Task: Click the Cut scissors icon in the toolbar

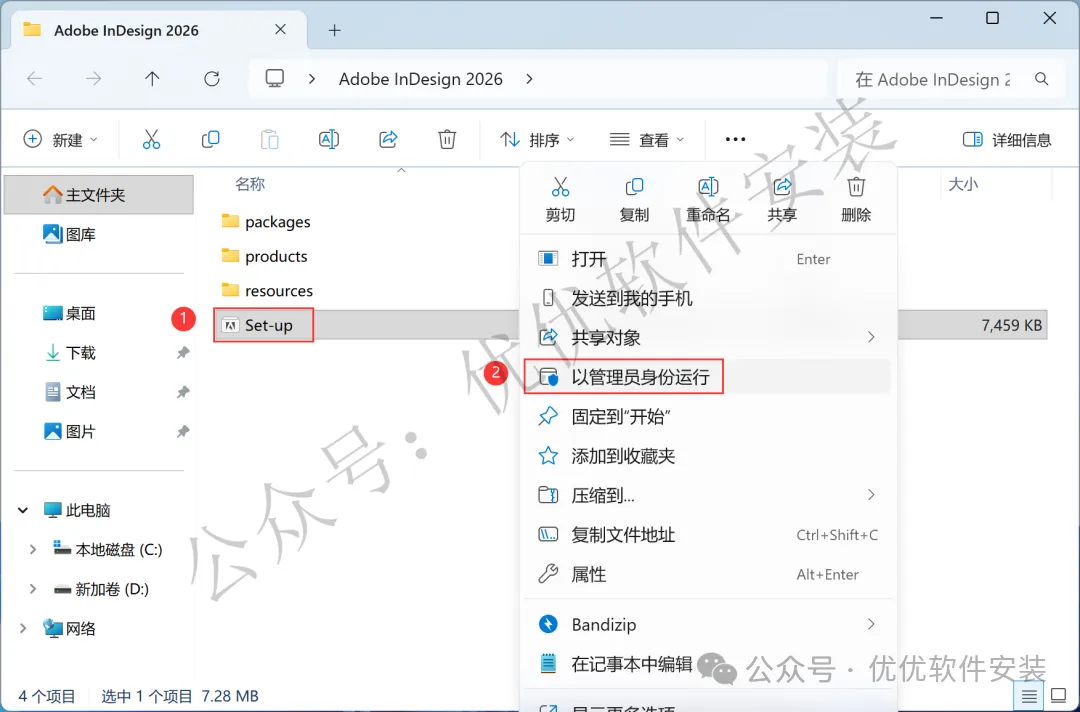Action: click(x=152, y=140)
